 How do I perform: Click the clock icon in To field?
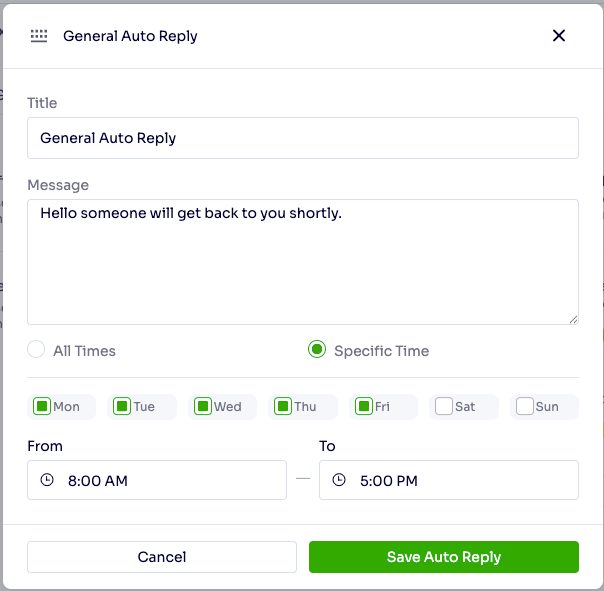point(339,480)
